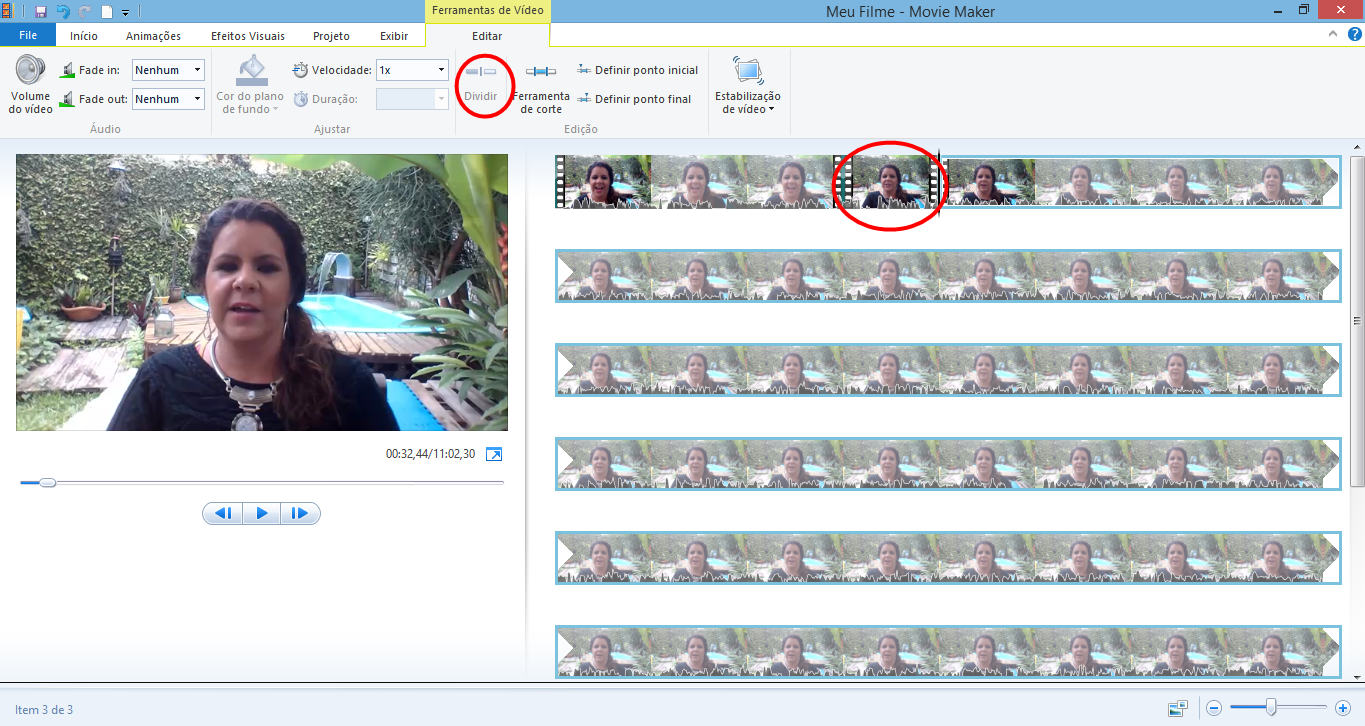1365x726 pixels.
Task: Open the Ferramenta de corte tool
Action: 543,84
